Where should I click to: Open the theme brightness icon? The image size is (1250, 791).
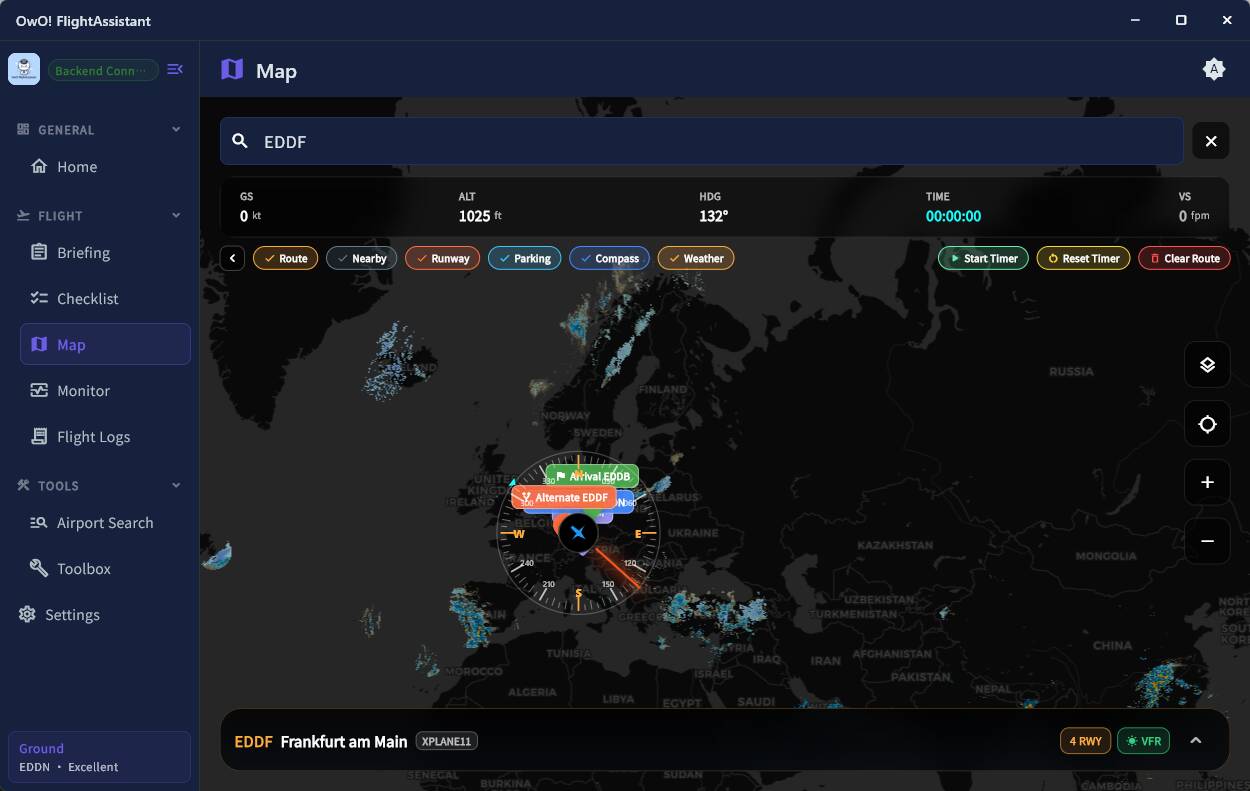click(1213, 69)
